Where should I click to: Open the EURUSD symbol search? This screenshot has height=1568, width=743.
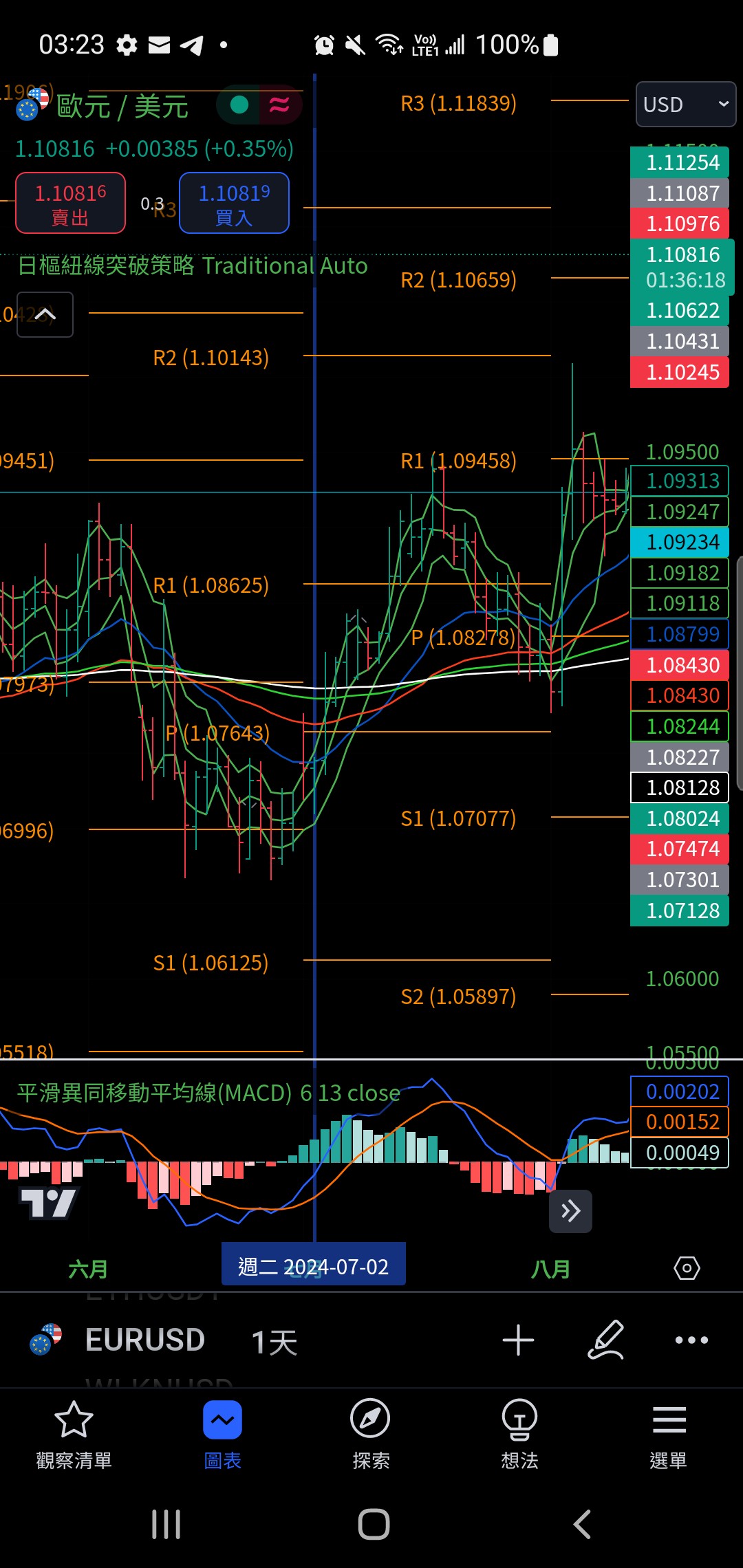tap(145, 1340)
